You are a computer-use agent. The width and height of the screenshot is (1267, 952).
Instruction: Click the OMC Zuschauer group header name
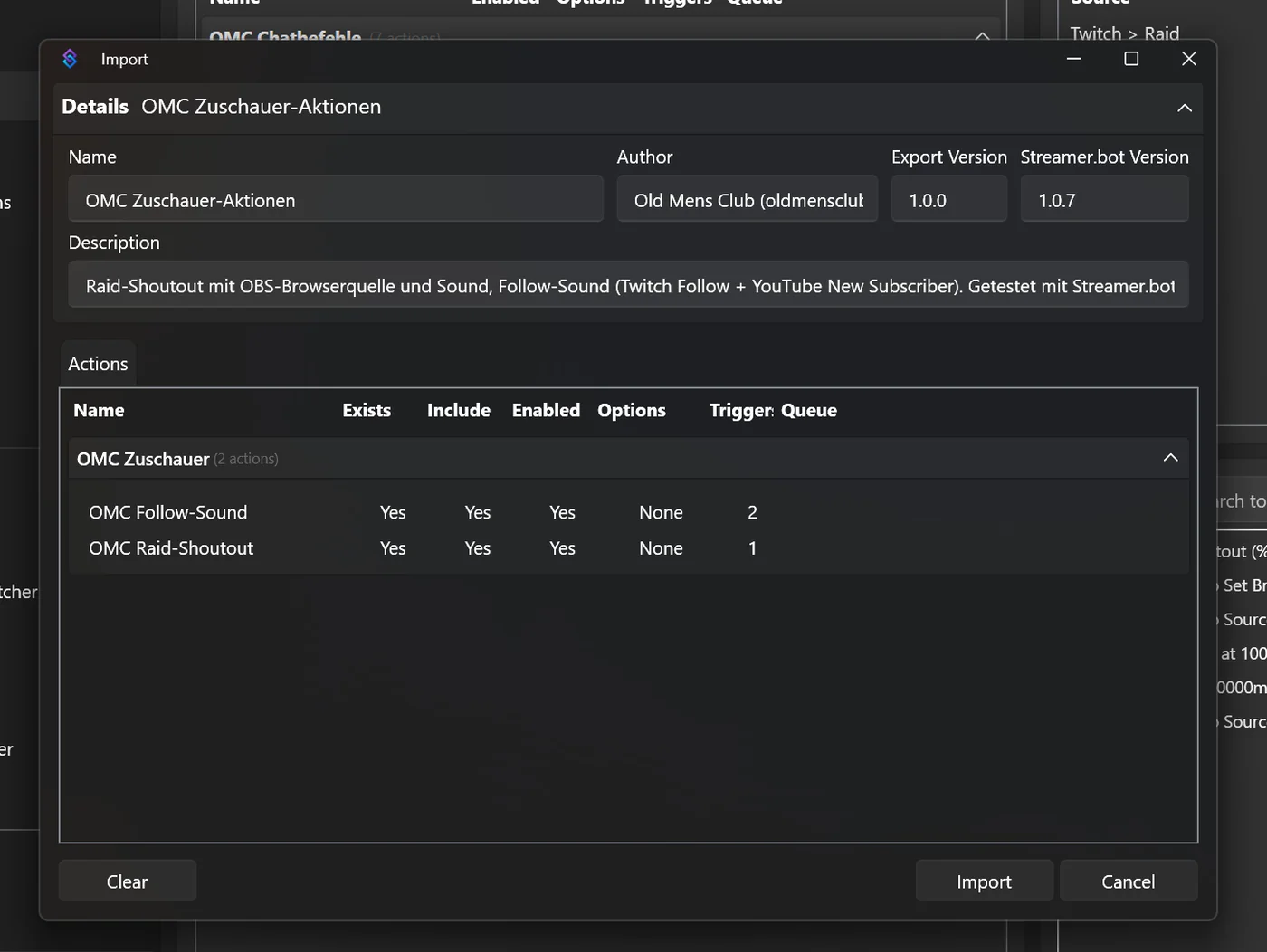(143, 459)
